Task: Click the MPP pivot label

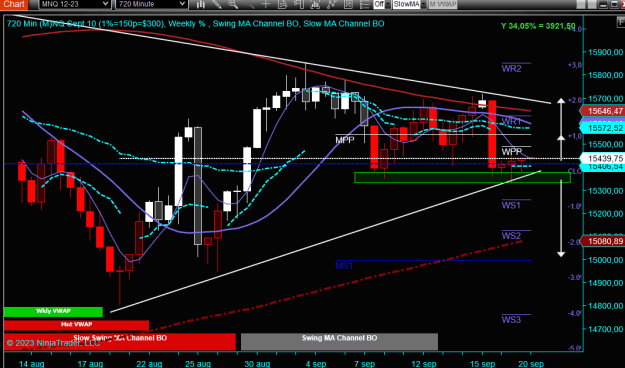Action: click(x=345, y=140)
